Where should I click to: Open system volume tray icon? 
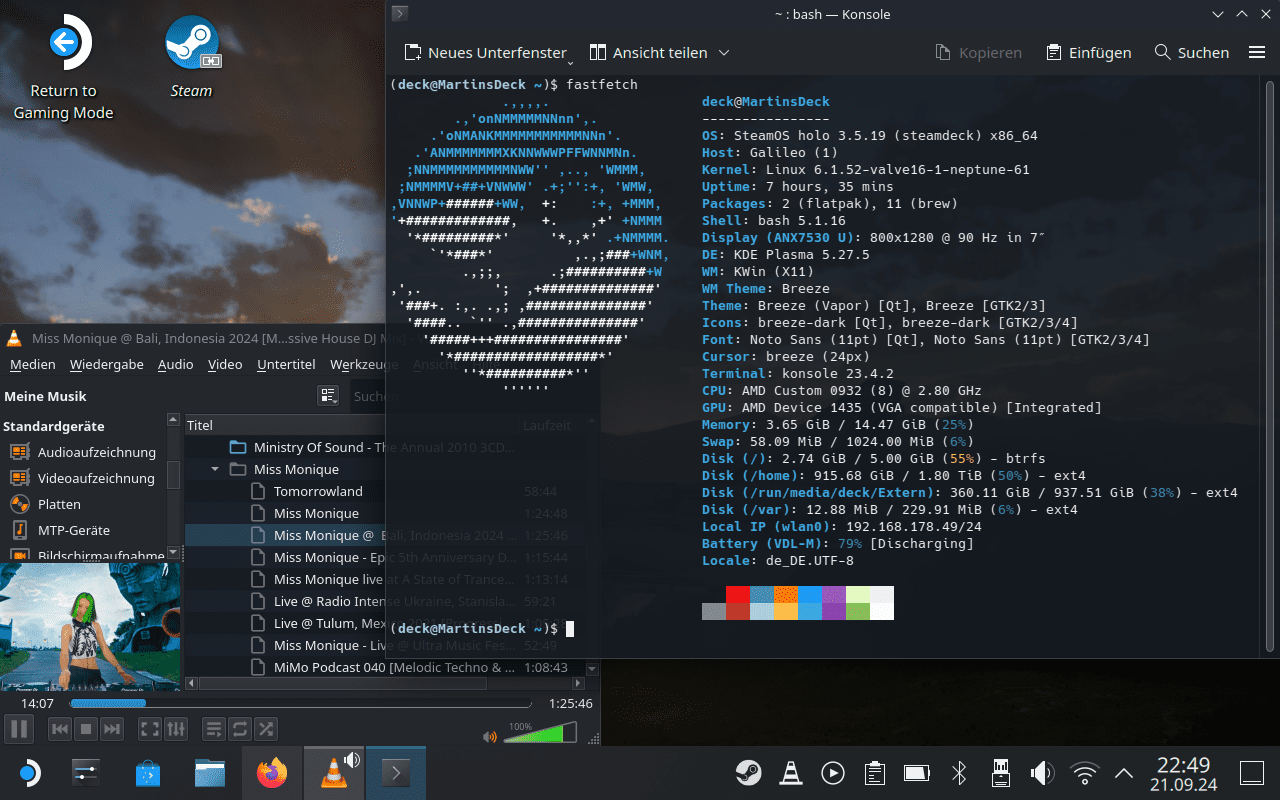pos(1042,773)
